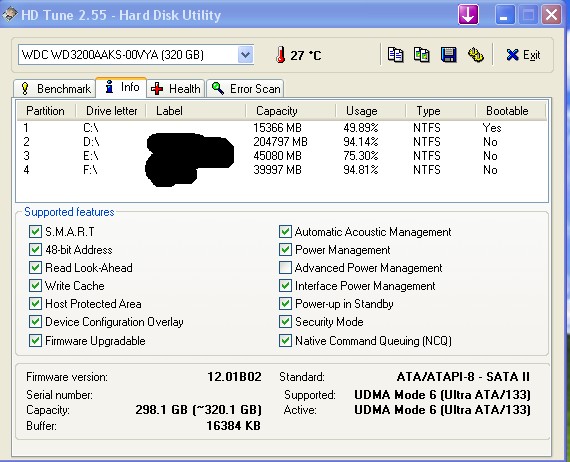Select partition row F:\
The height and width of the screenshot is (462, 570).
(x=282, y=170)
